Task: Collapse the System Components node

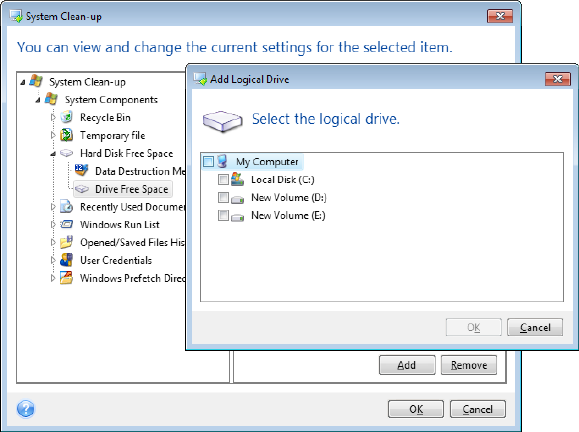Action: coord(38,100)
